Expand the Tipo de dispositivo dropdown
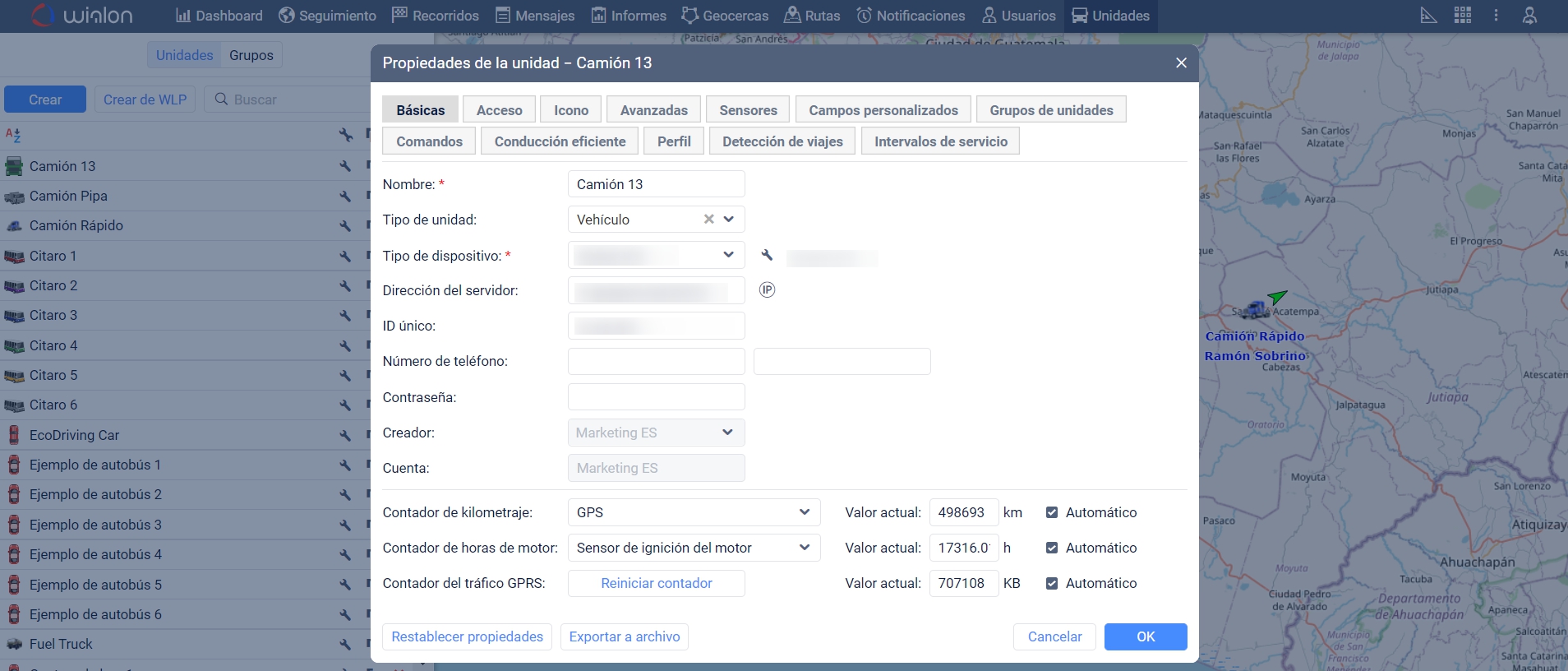 pos(728,255)
